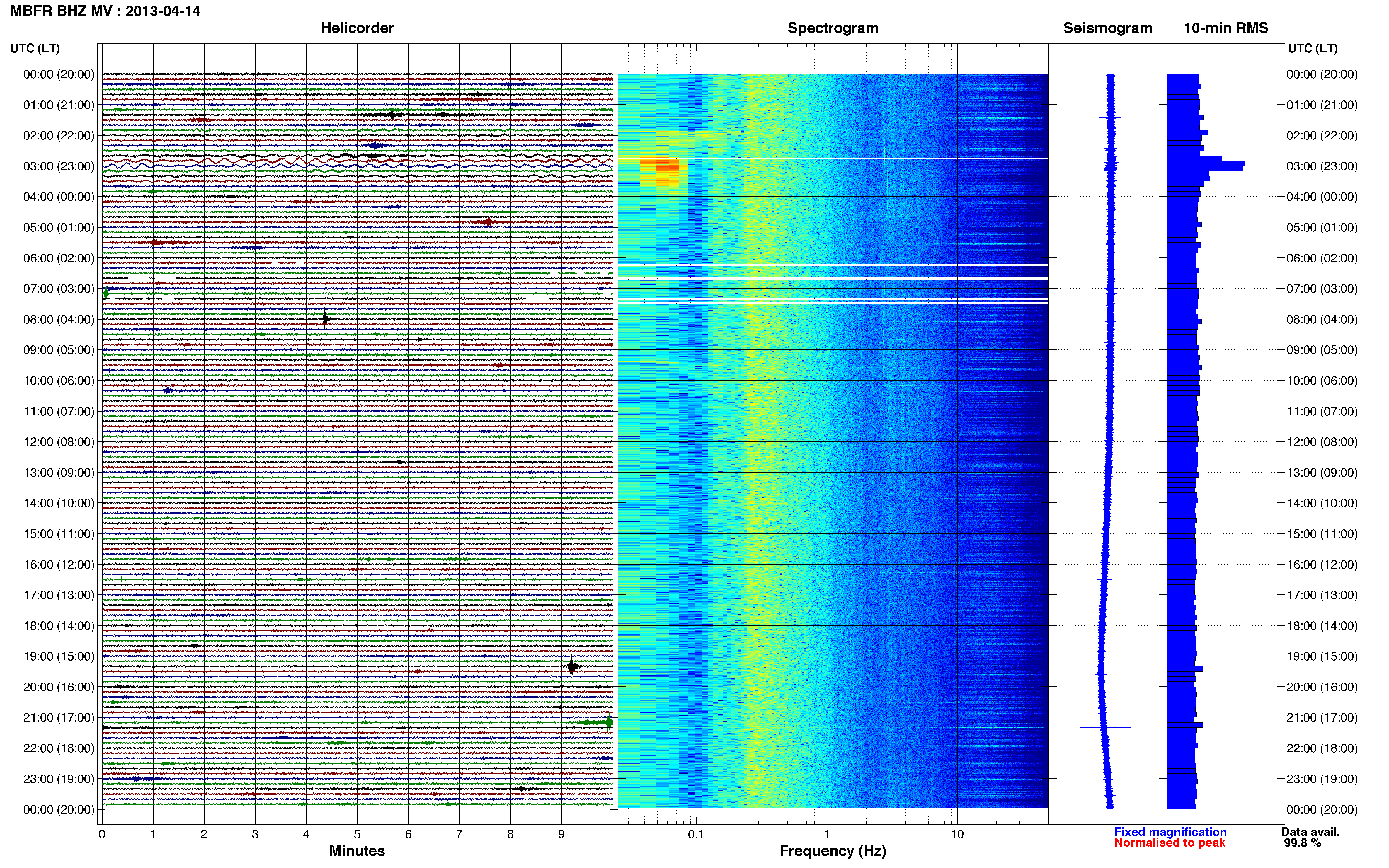Click minute tick label '0' under Helicorder
The width and height of the screenshot is (1389, 868).
click(x=102, y=834)
